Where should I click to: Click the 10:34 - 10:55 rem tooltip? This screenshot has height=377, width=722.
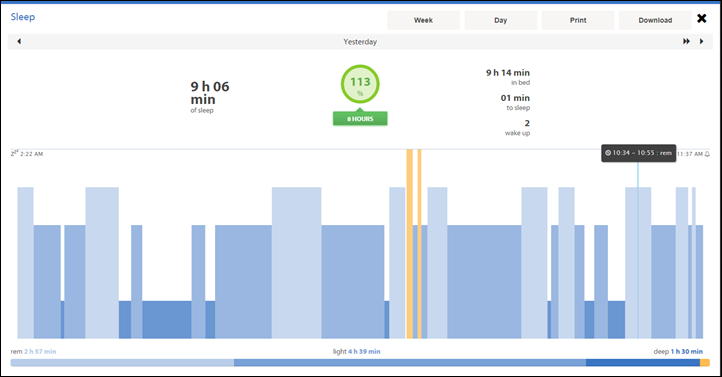pyautogui.click(x=639, y=153)
